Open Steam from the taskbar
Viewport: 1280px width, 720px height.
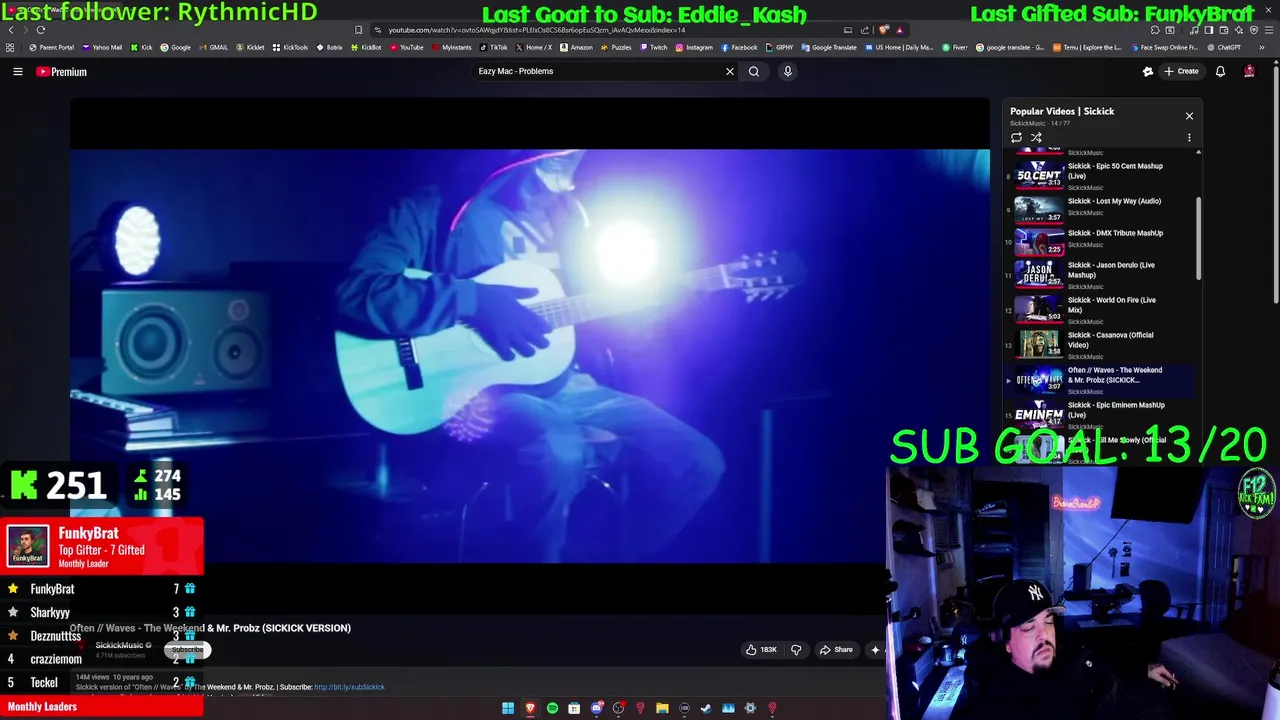pyautogui.click(x=706, y=708)
